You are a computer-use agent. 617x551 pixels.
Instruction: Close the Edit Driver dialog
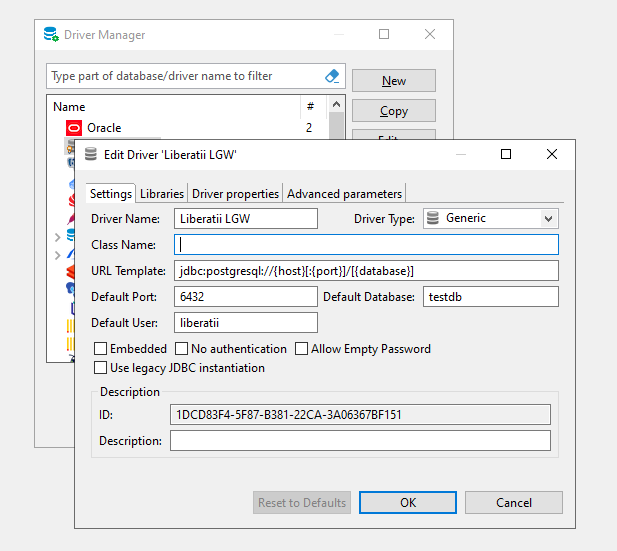point(552,154)
